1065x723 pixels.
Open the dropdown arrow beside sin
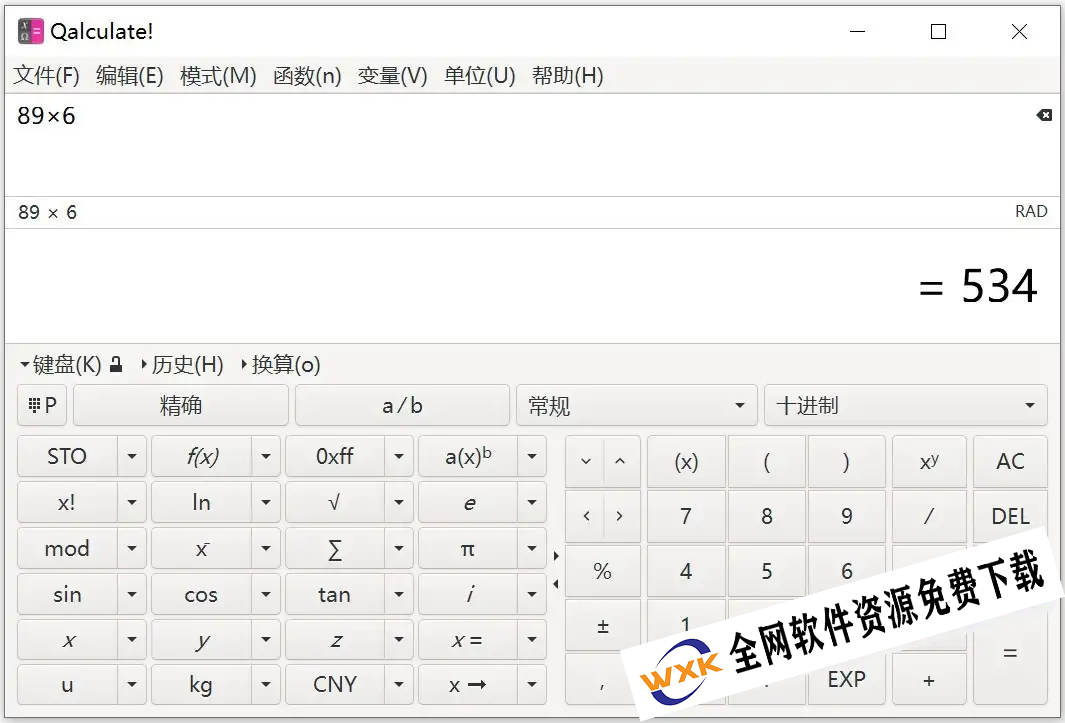coord(132,595)
